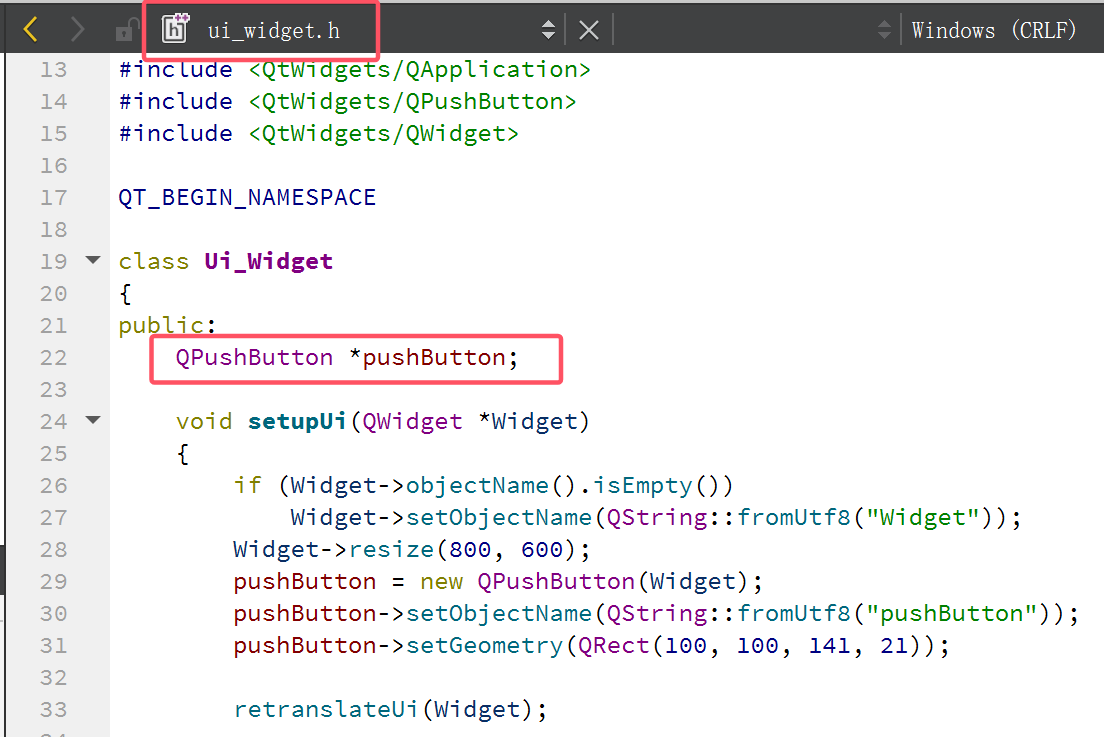The image size is (1104, 737).
Task: Click line number 22 in the gutter
Action: 54,358
